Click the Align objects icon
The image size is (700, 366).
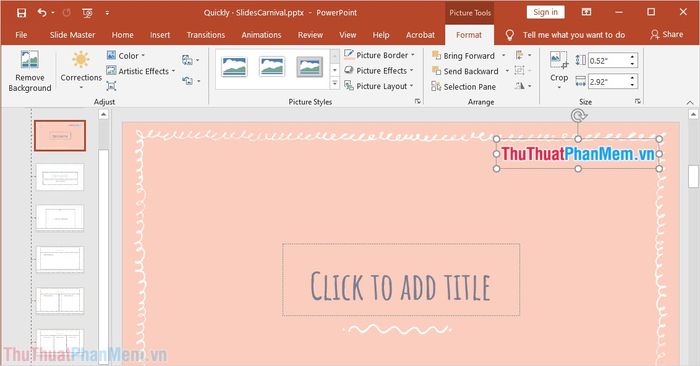click(519, 55)
